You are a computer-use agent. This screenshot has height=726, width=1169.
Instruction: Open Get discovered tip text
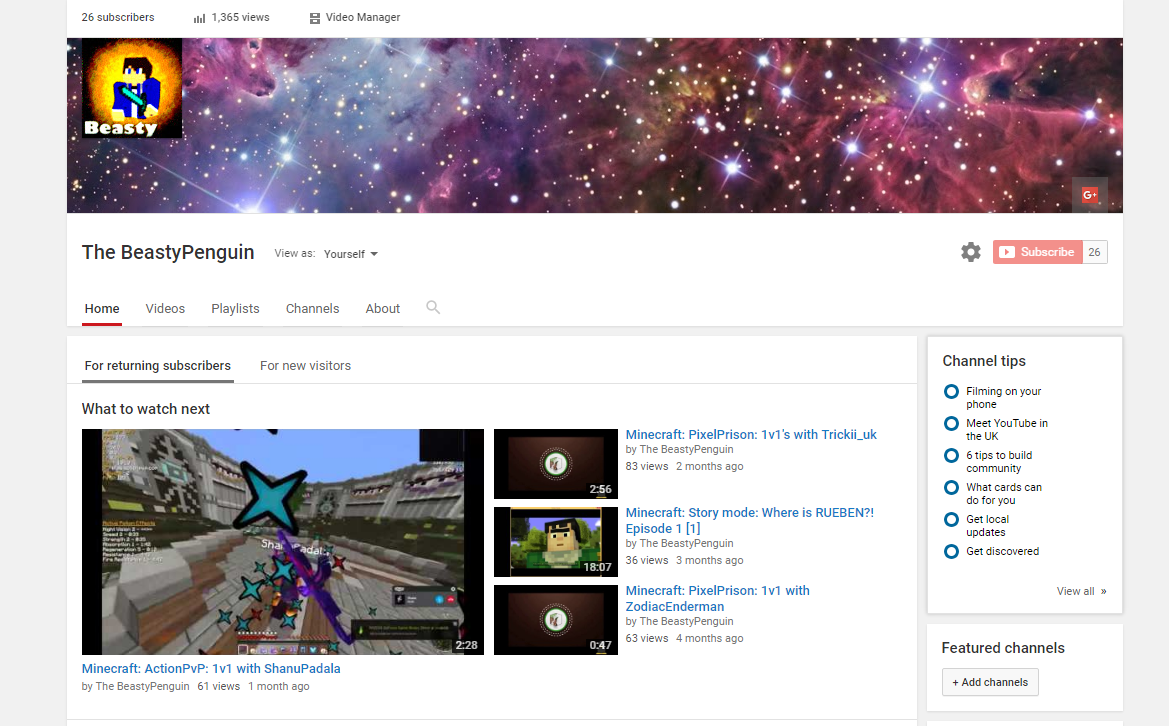point(1002,552)
